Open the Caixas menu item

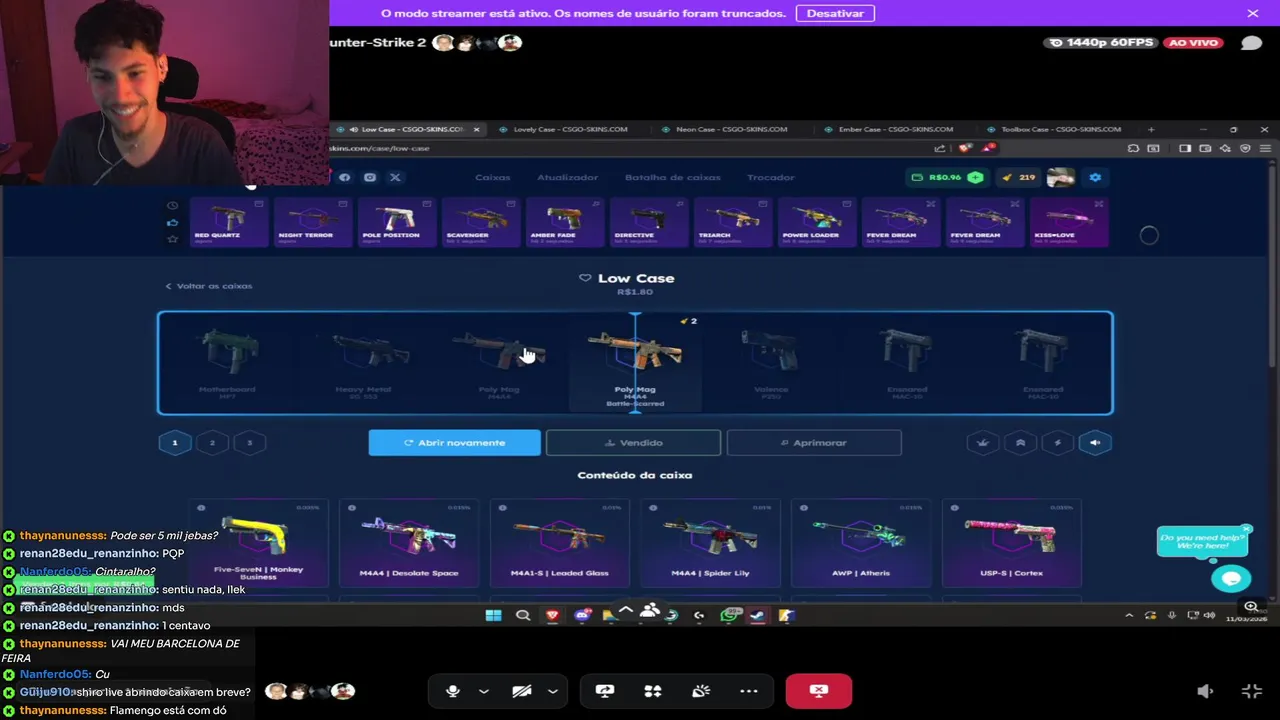click(492, 177)
